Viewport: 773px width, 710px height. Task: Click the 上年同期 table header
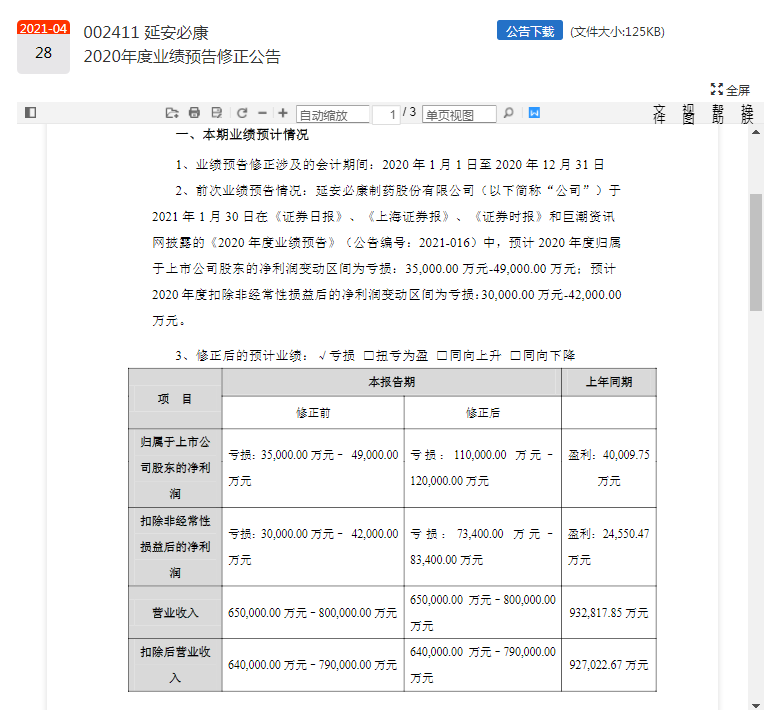[x=609, y=382]
